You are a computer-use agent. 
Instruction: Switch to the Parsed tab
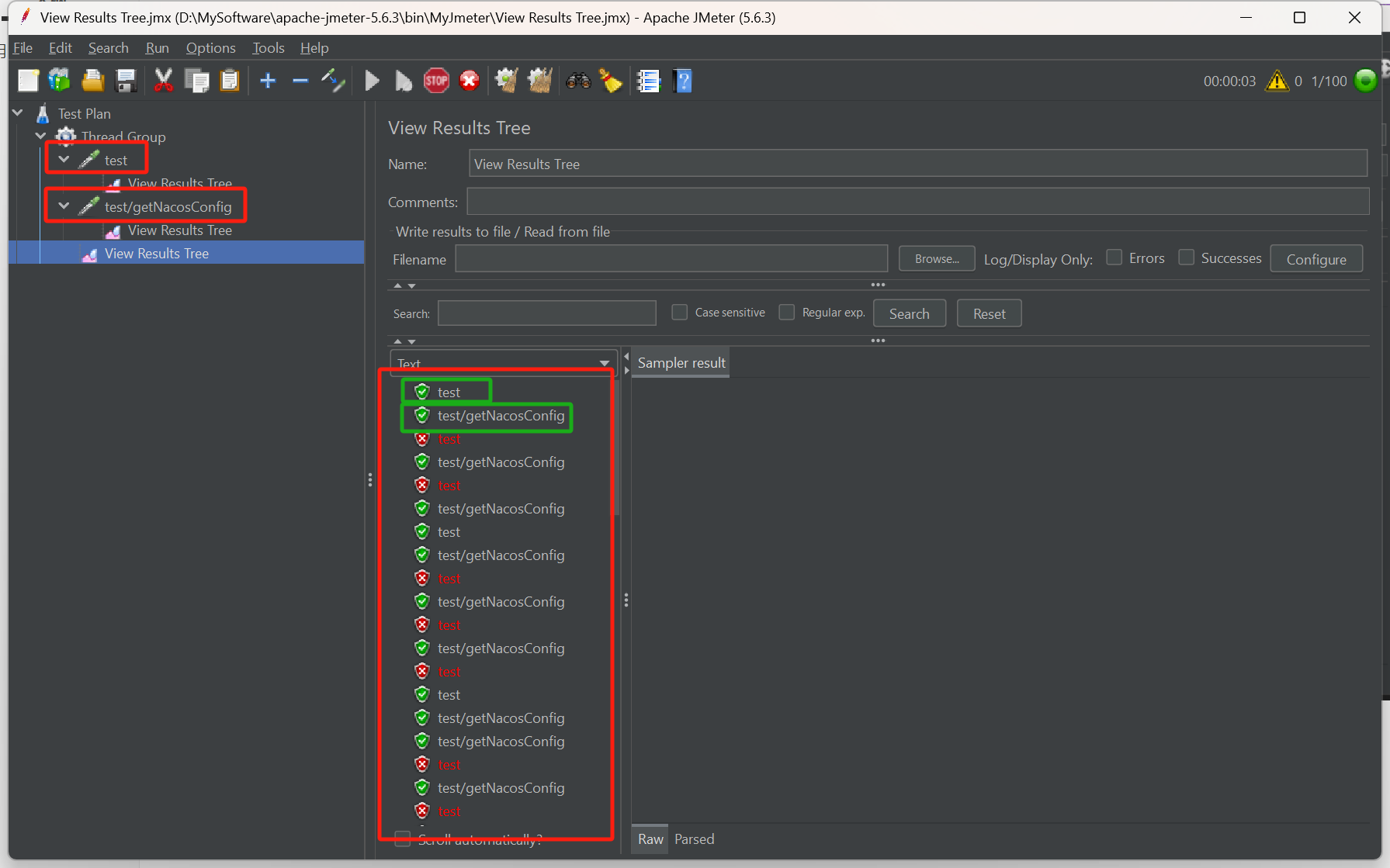[694, 839]
